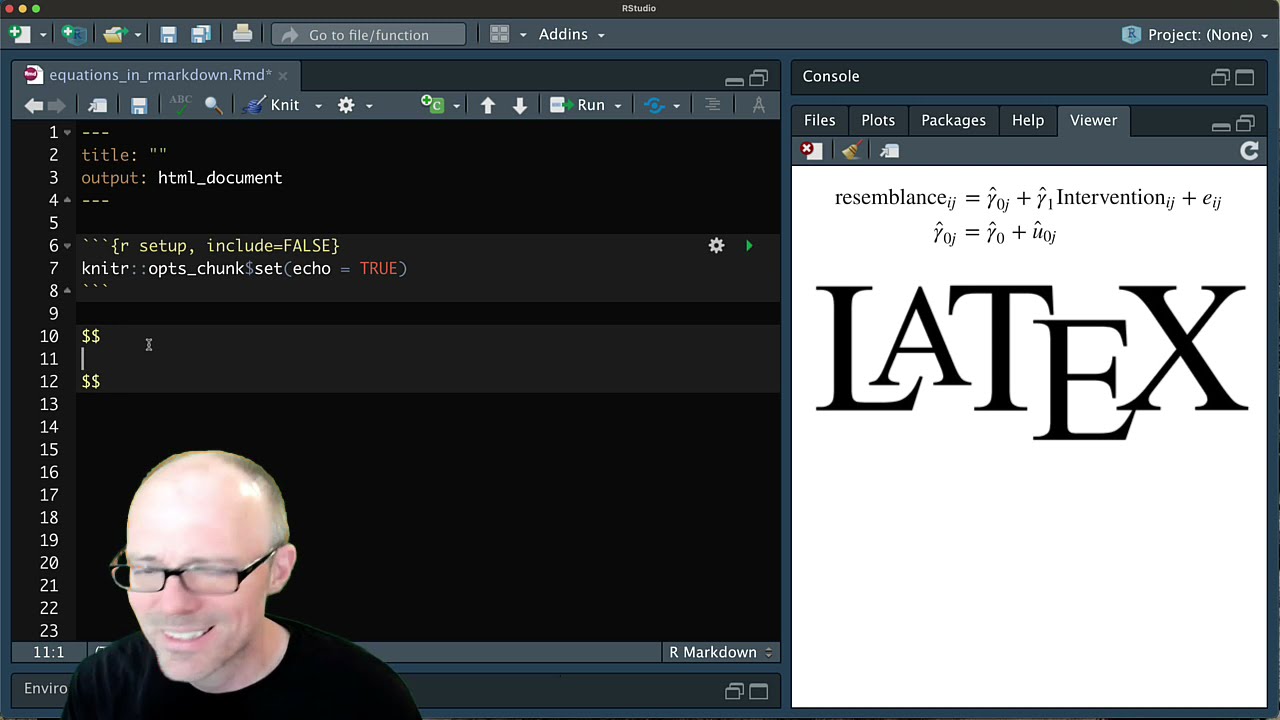
Task: Click the Save All documents icon
Action: 201,34
